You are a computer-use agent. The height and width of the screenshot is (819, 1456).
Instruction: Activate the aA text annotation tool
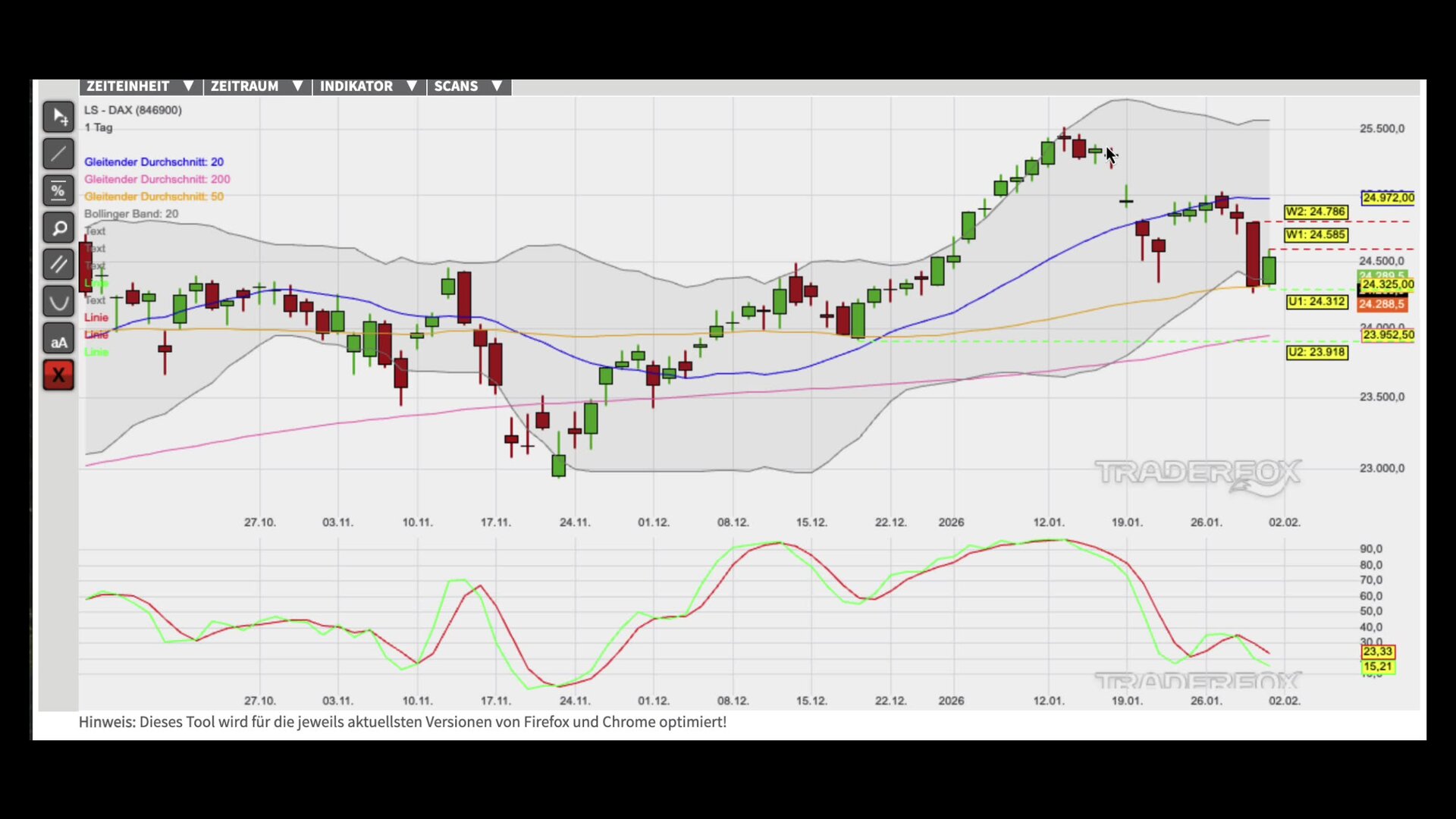pyautogui.click(x=58, y=339)
